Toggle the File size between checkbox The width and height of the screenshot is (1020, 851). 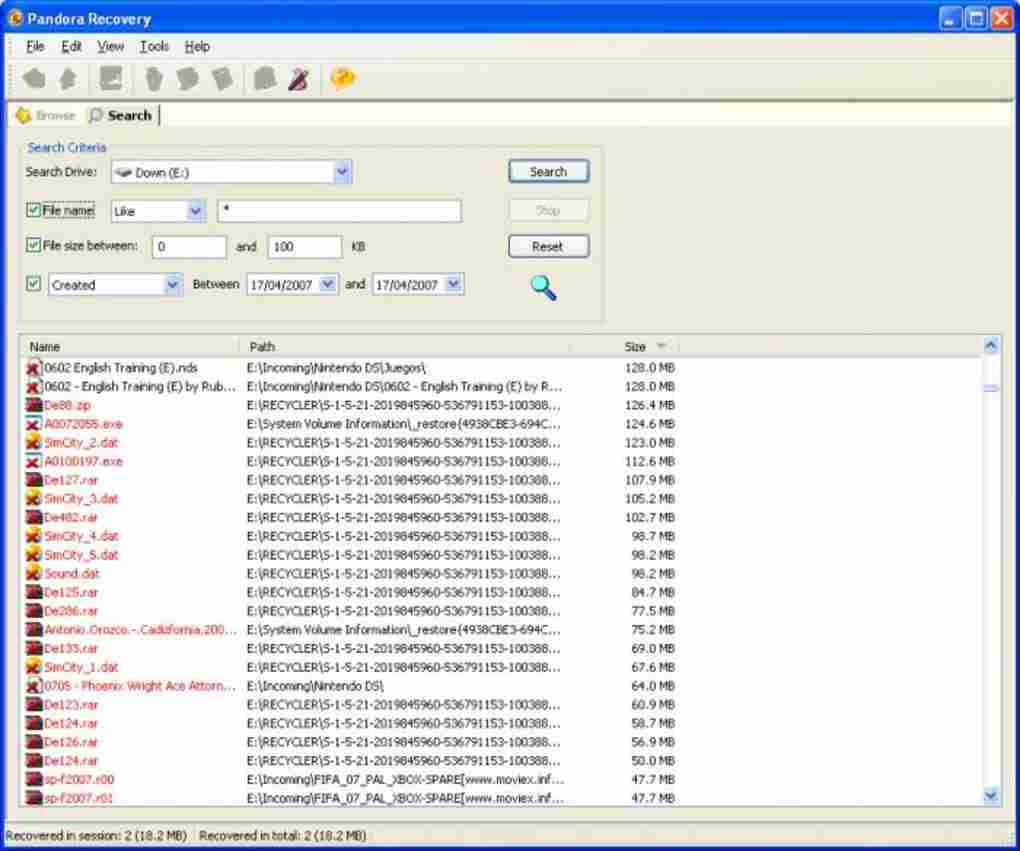pyautogui.click(x=33, y=245)
